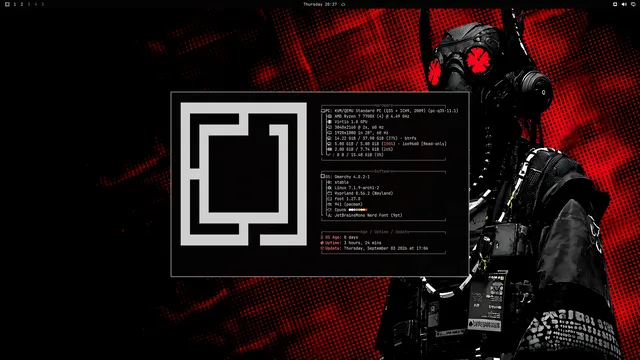Click the '3840x2160 @ 2x, 60 Hz' text
Viewport: 640px width, 360px height.
point(359,127)
